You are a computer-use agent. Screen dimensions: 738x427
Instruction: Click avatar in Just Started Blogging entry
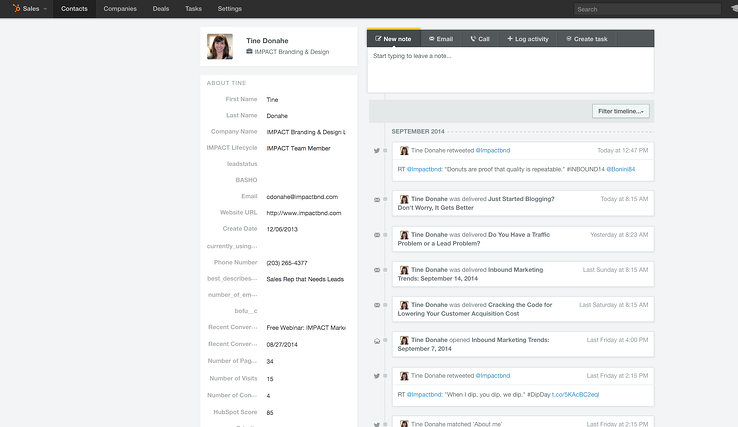pos(404,199)
